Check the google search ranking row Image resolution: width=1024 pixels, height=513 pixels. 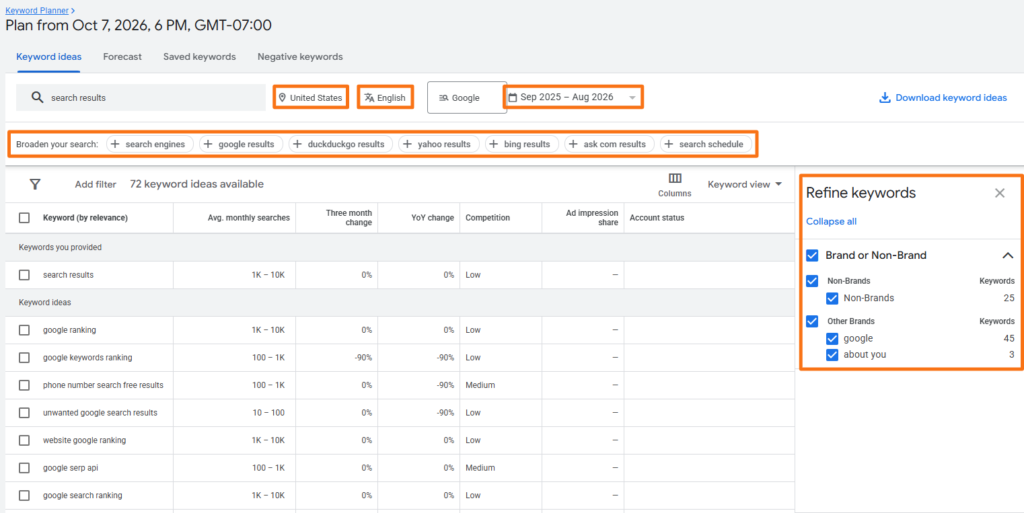24,495
